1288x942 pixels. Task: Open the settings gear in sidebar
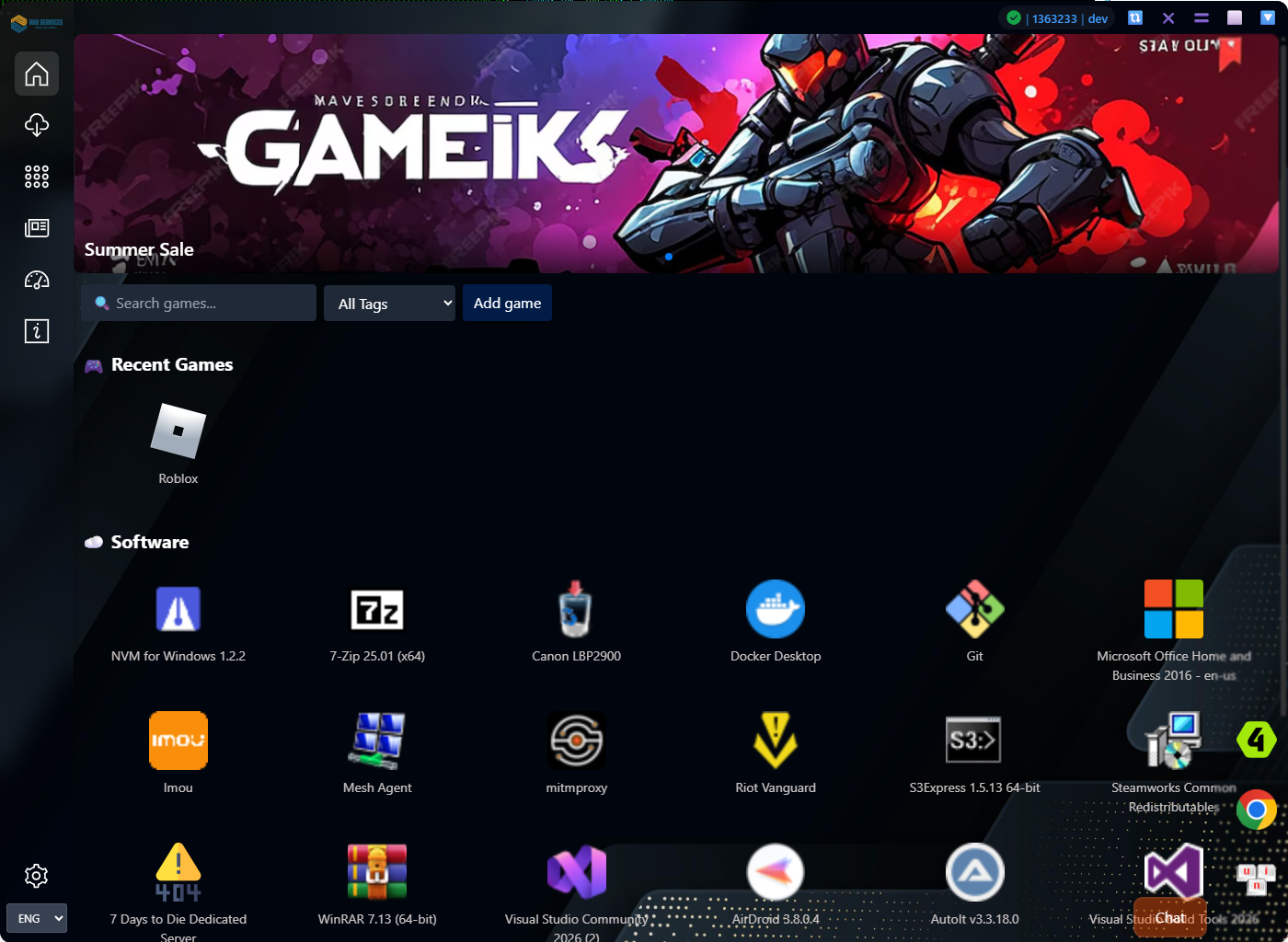[37, 876]
